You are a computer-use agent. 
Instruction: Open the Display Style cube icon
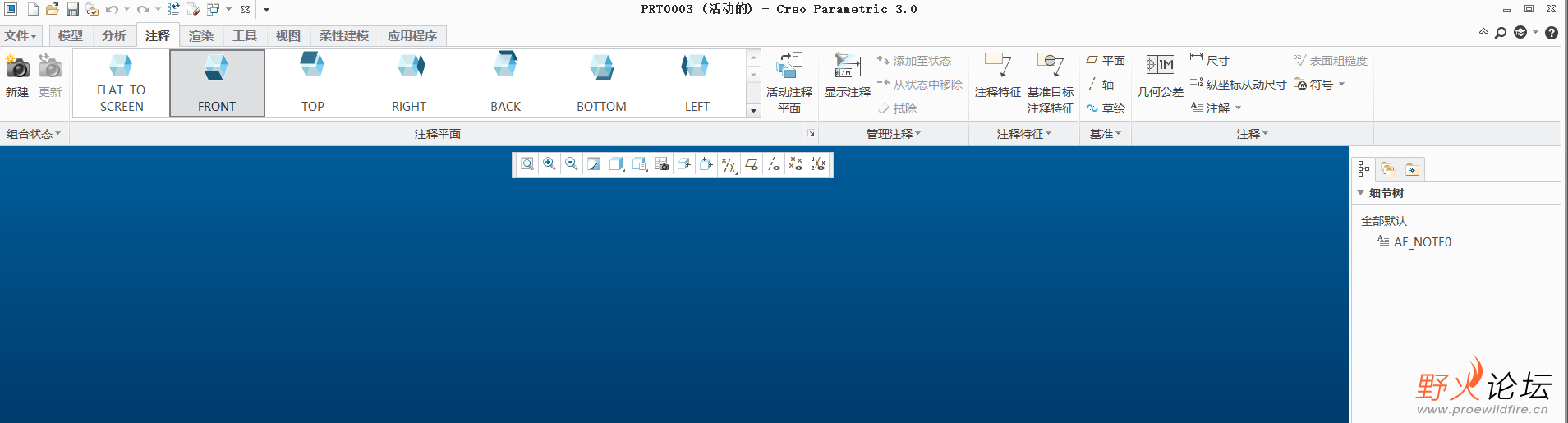(x=617, y=164)
